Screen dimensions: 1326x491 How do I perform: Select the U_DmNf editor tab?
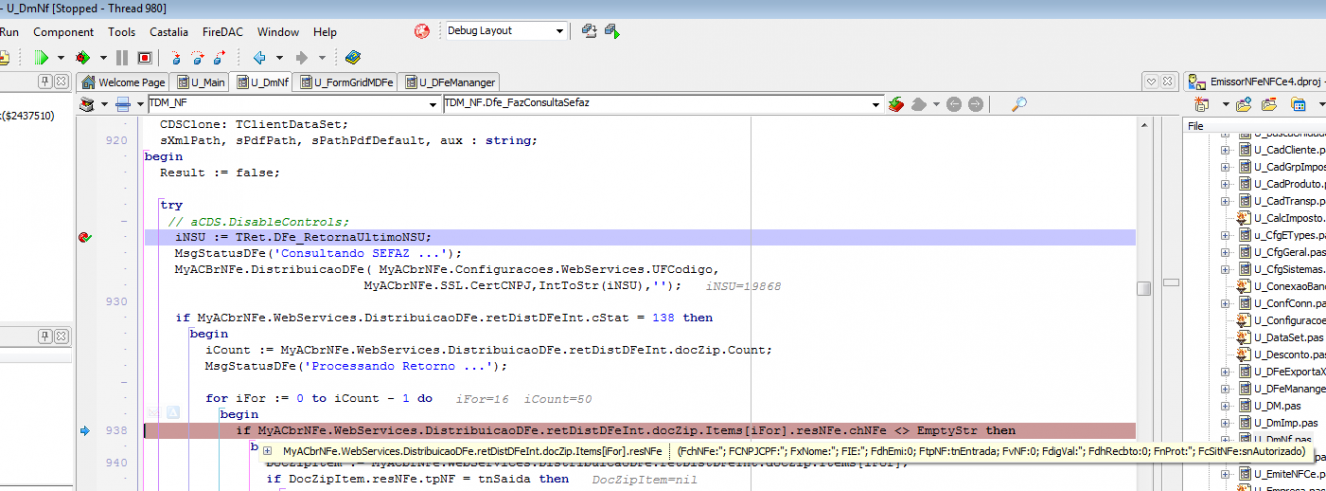pyautogui.click(x=262, y=82)
